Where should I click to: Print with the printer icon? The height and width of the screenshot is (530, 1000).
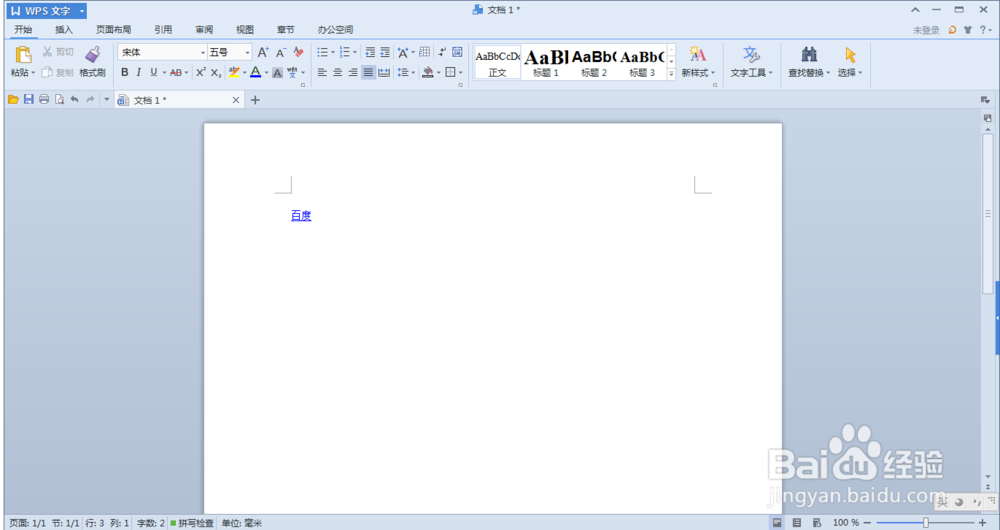coord(44,99)
